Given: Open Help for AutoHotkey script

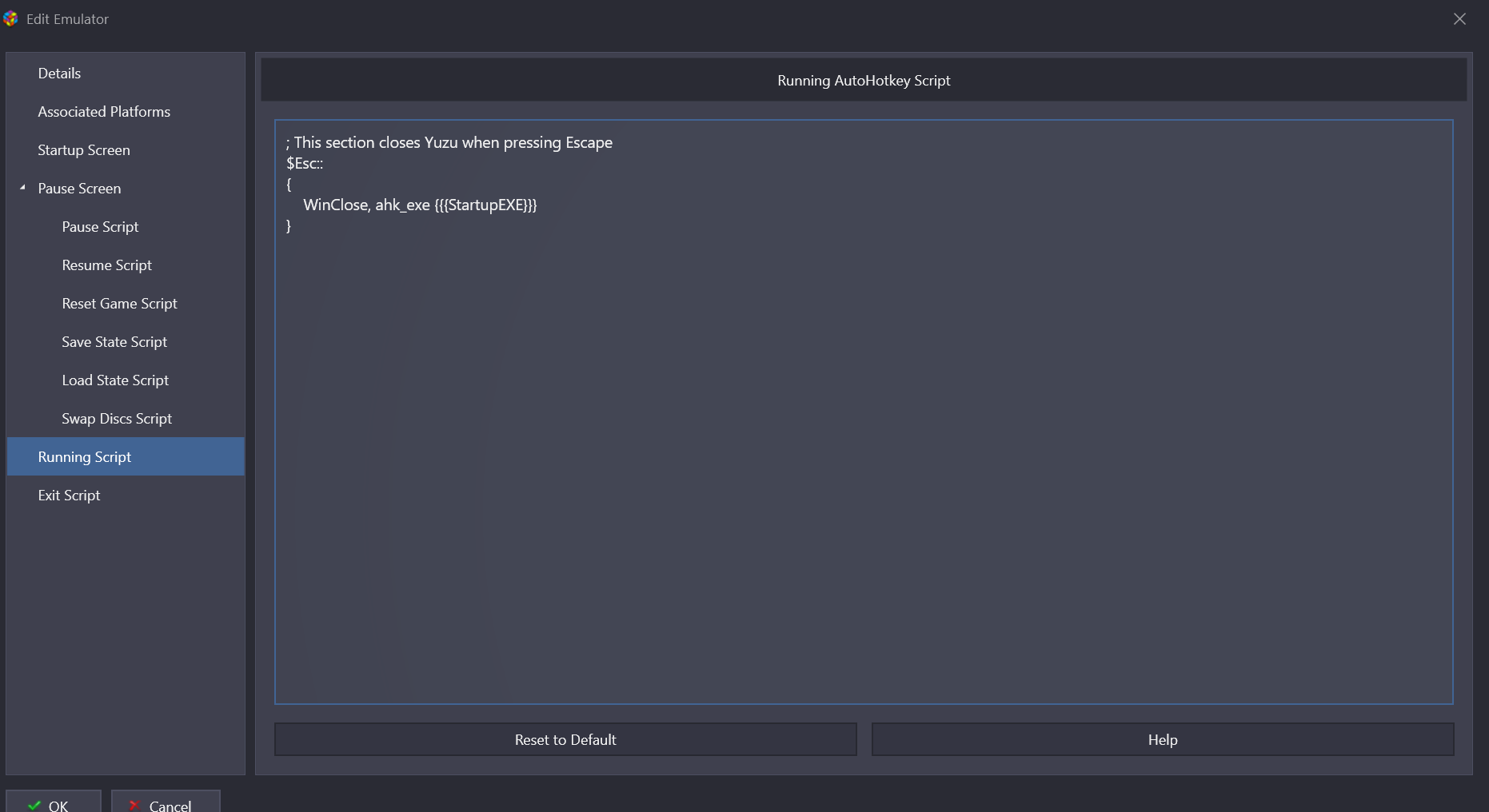Looking at the screenshot, I should (x=1163, y=739).
